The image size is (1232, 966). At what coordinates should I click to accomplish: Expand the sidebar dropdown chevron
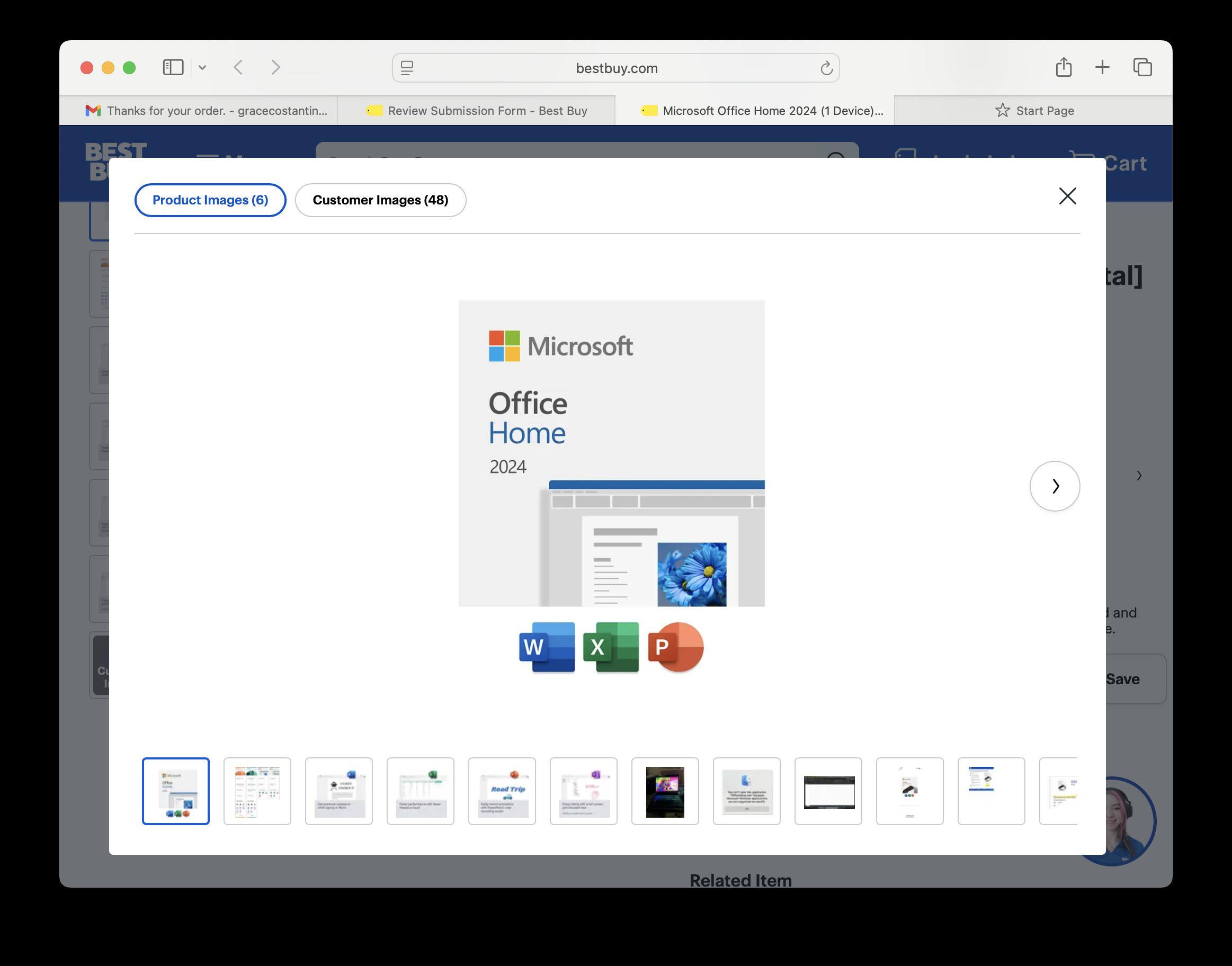[202, 68]
